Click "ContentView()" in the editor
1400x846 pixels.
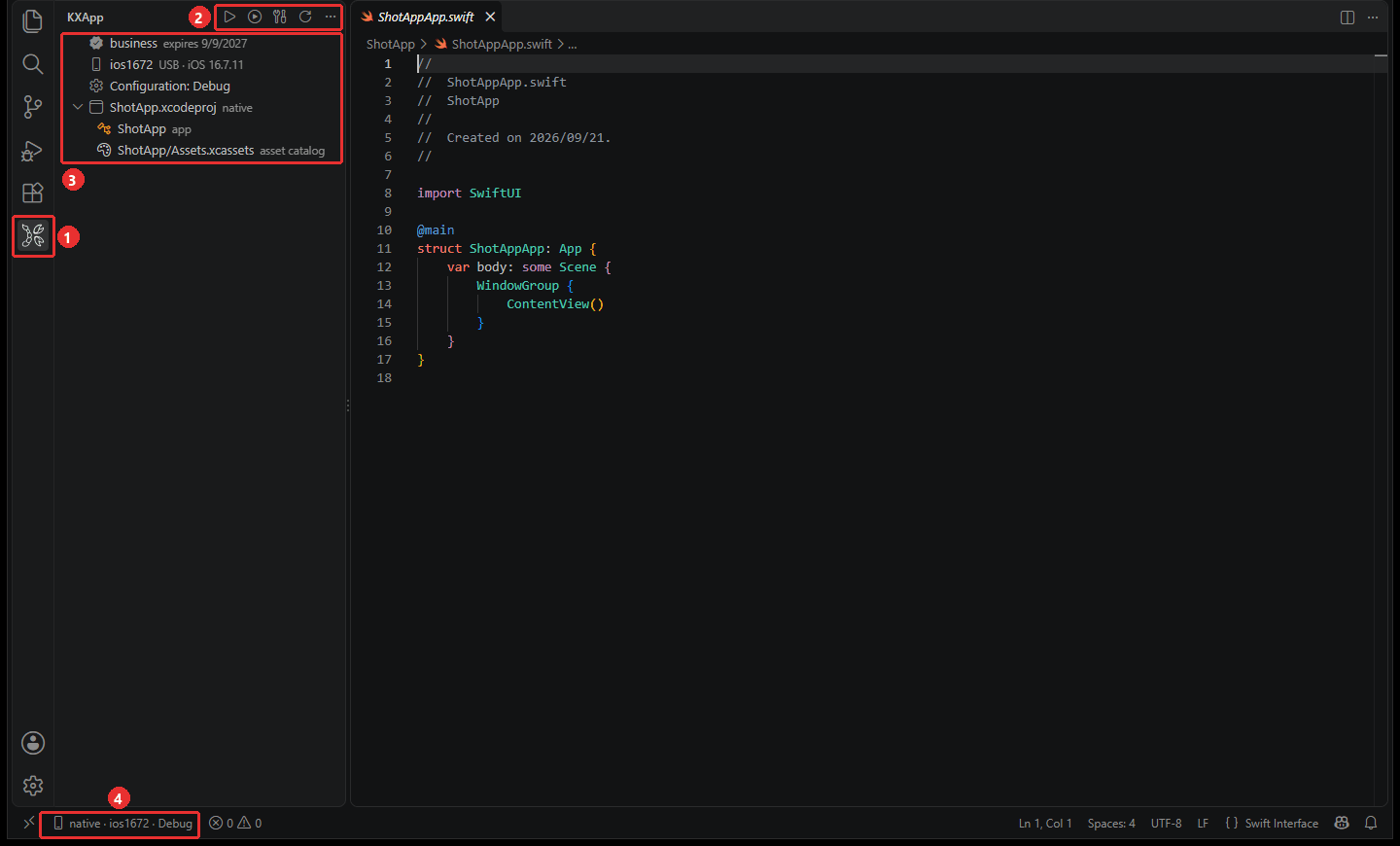(x=555, y=303)
